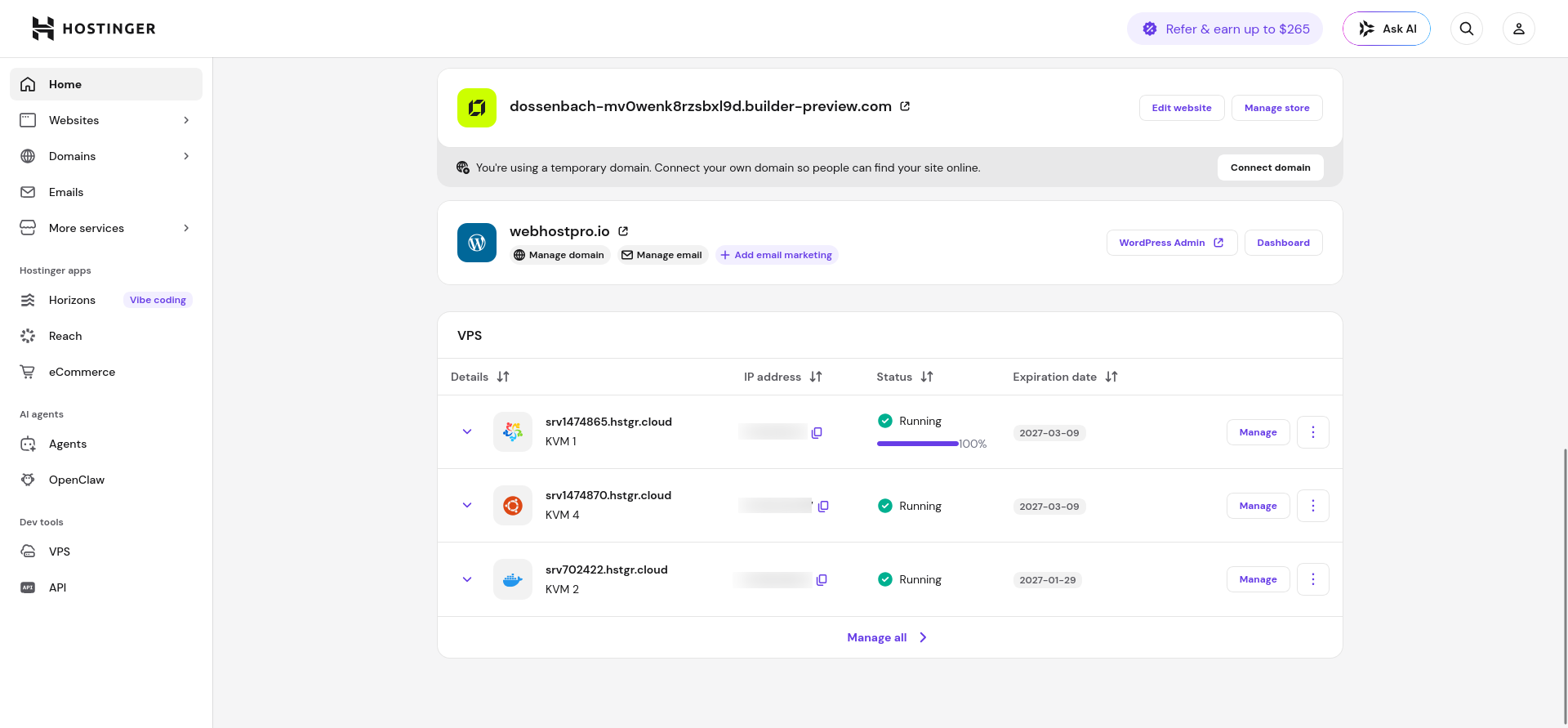Open the user profile icon
Screen dimensions: 1568x728
[x=1519, y=29]
